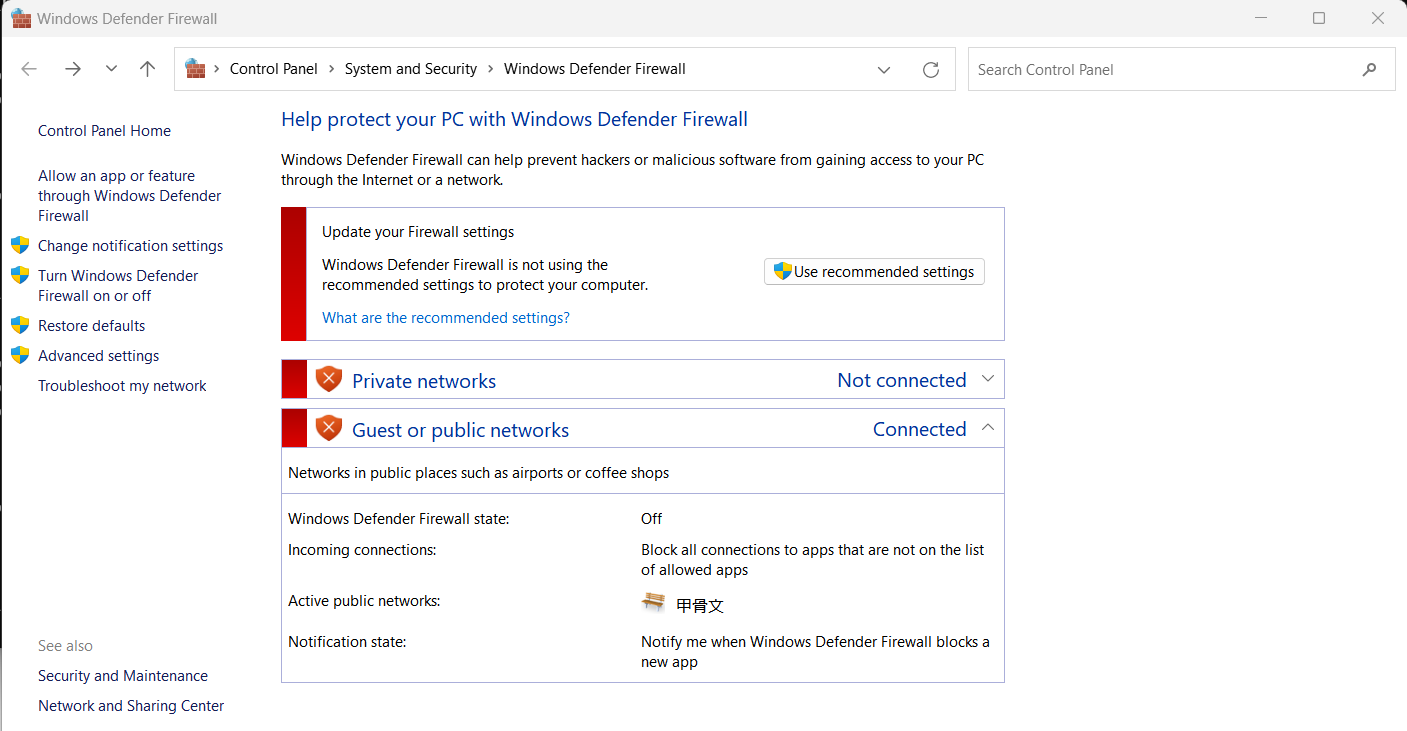Open Allow an app or feature link
The width and height of the screenshot is (1407, 731).
(x=130, y=196)
